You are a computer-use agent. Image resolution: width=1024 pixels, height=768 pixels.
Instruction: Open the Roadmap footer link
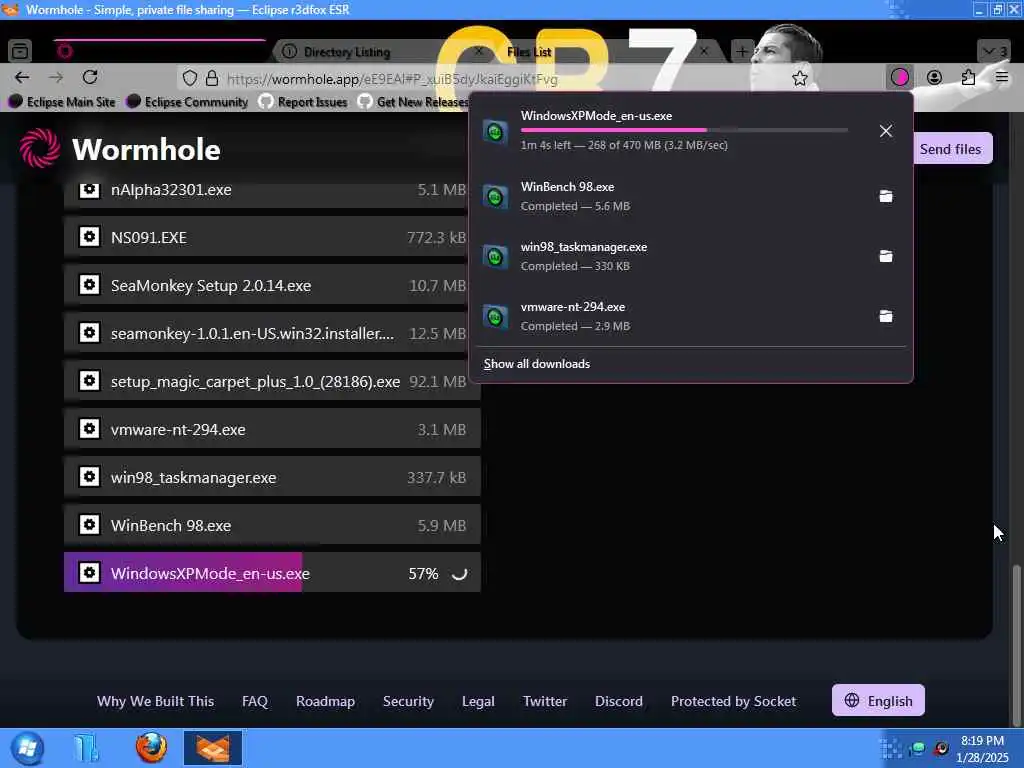[325, 701]
